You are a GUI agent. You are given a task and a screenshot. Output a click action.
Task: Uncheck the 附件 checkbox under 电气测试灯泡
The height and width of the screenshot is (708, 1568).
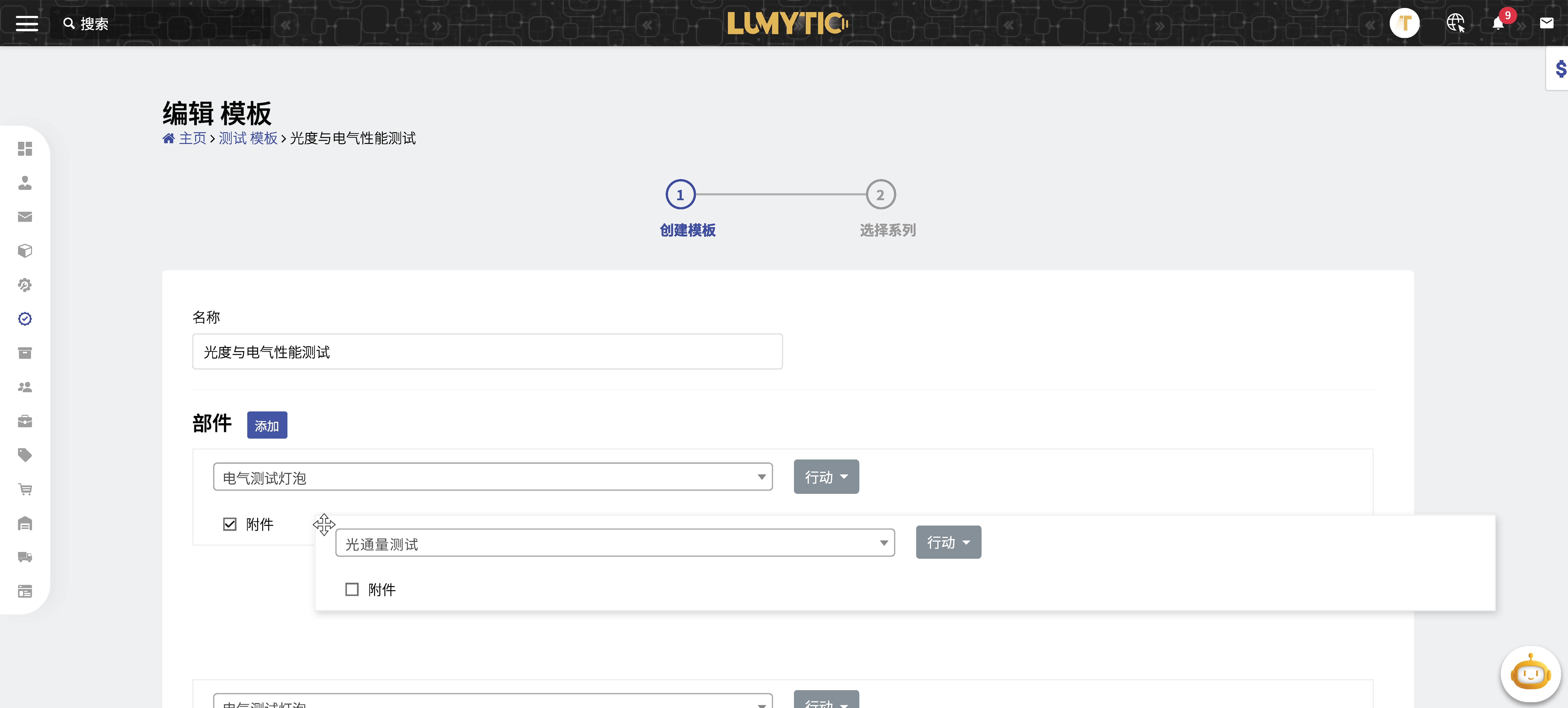(229, 524)
